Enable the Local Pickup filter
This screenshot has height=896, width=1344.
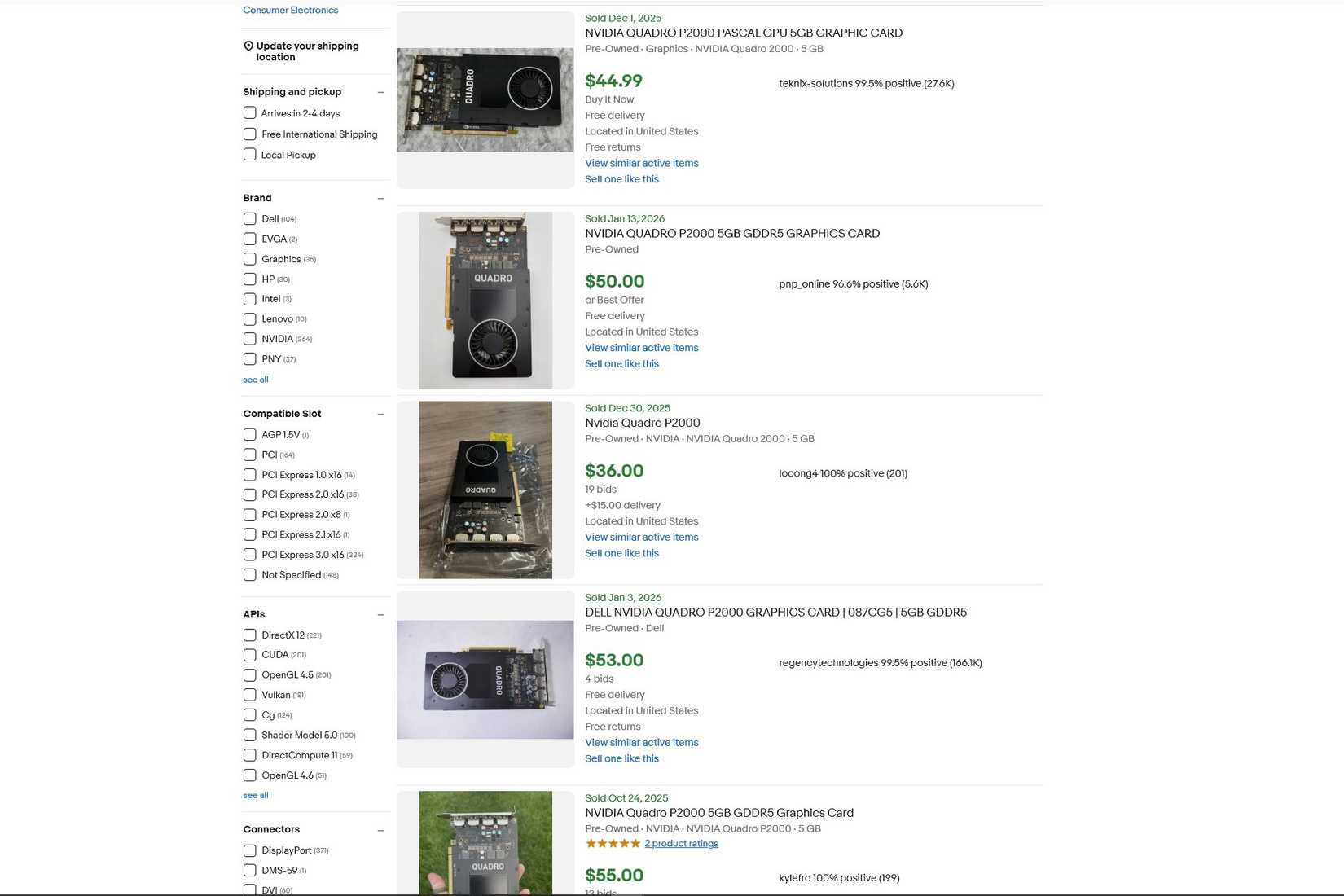pyautogui.click(x=250, y=155)
